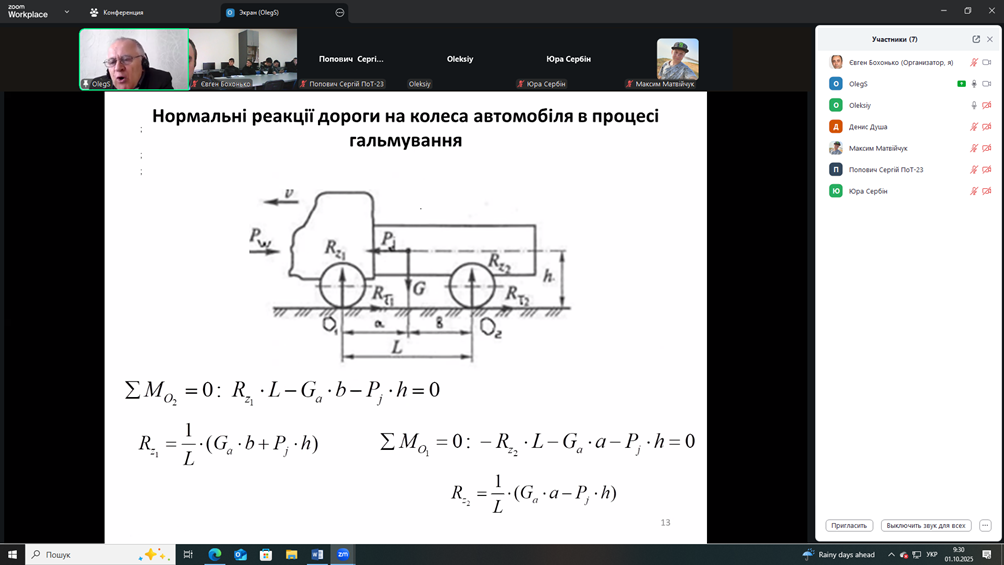Click Максим Матвійчук muted microphone icon
This screenshot has width=1004, height=565.
point(974,148)
